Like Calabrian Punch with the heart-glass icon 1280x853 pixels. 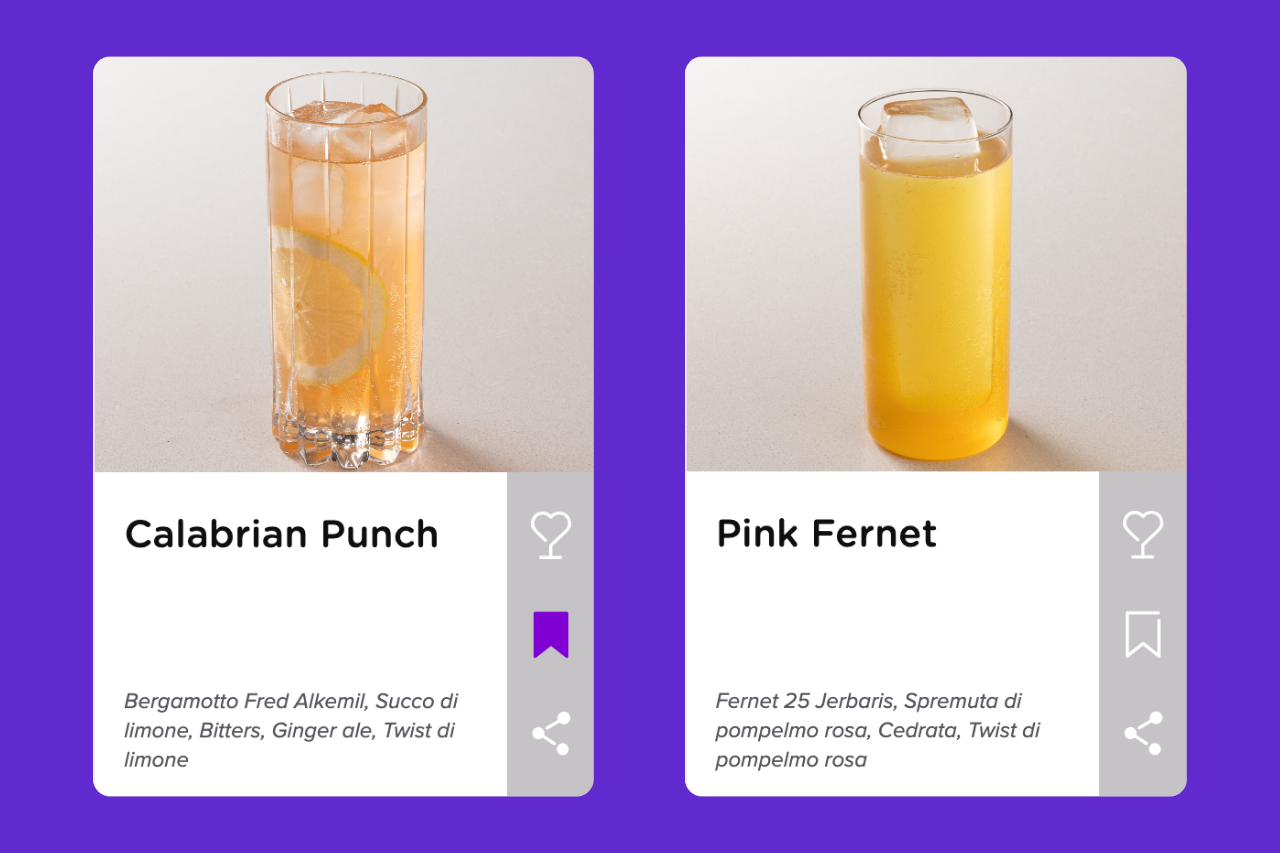pyautogui.click(x=551, y=535)
